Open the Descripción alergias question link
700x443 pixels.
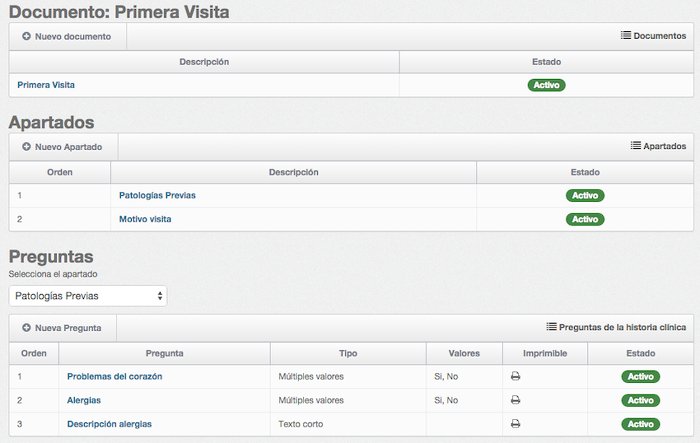click(x=109, y=424)
